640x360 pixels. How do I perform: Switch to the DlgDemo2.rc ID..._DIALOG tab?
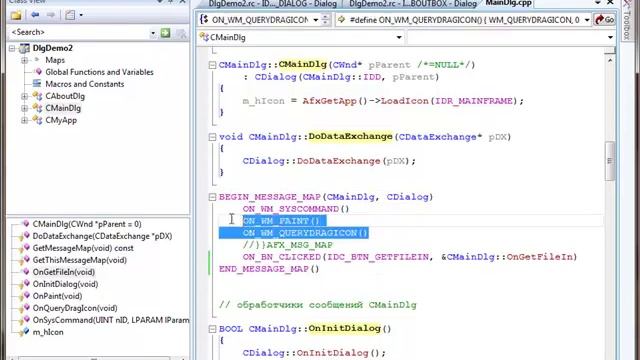(272, 4)
